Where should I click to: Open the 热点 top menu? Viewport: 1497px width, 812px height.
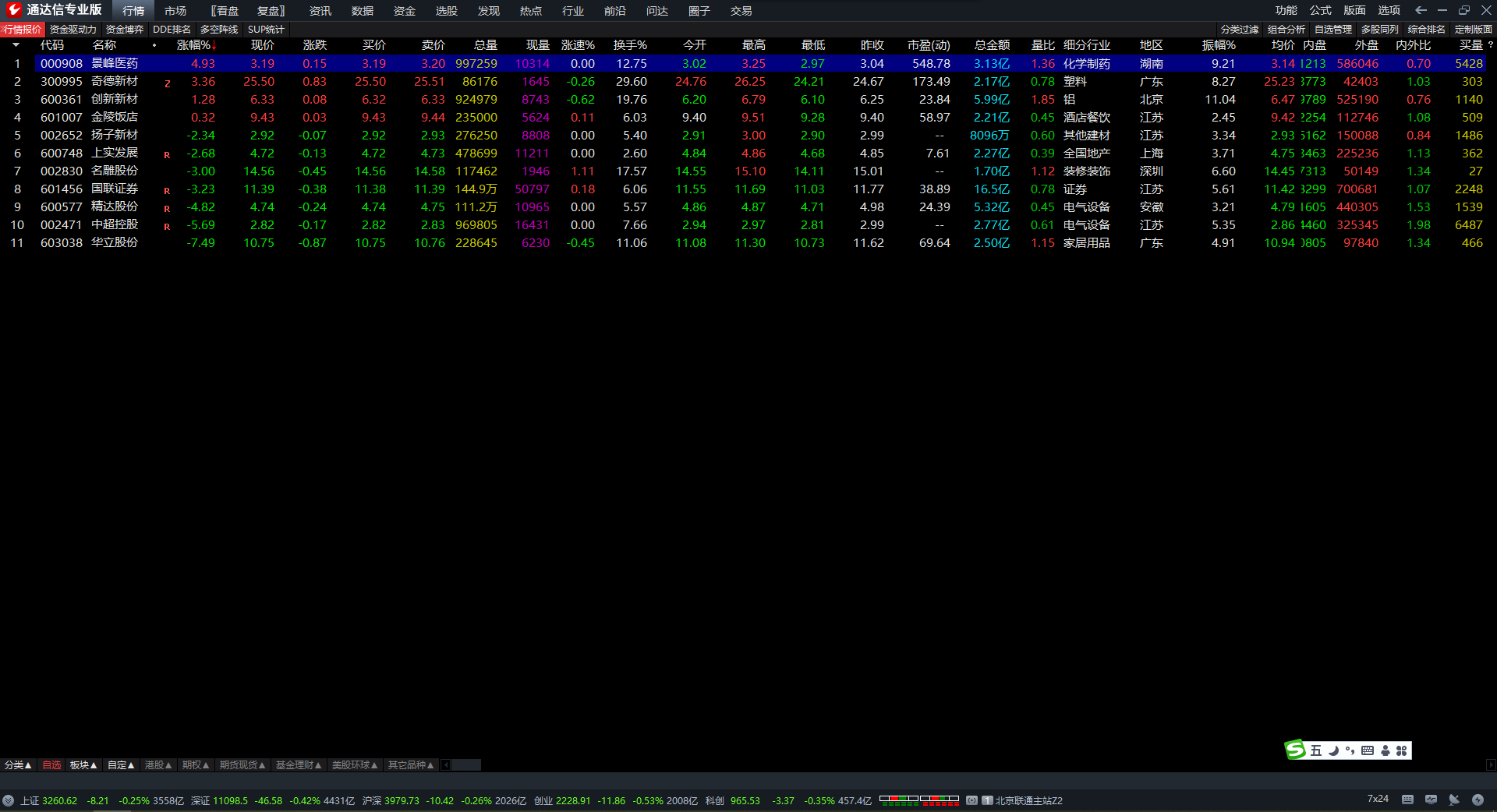531,11
